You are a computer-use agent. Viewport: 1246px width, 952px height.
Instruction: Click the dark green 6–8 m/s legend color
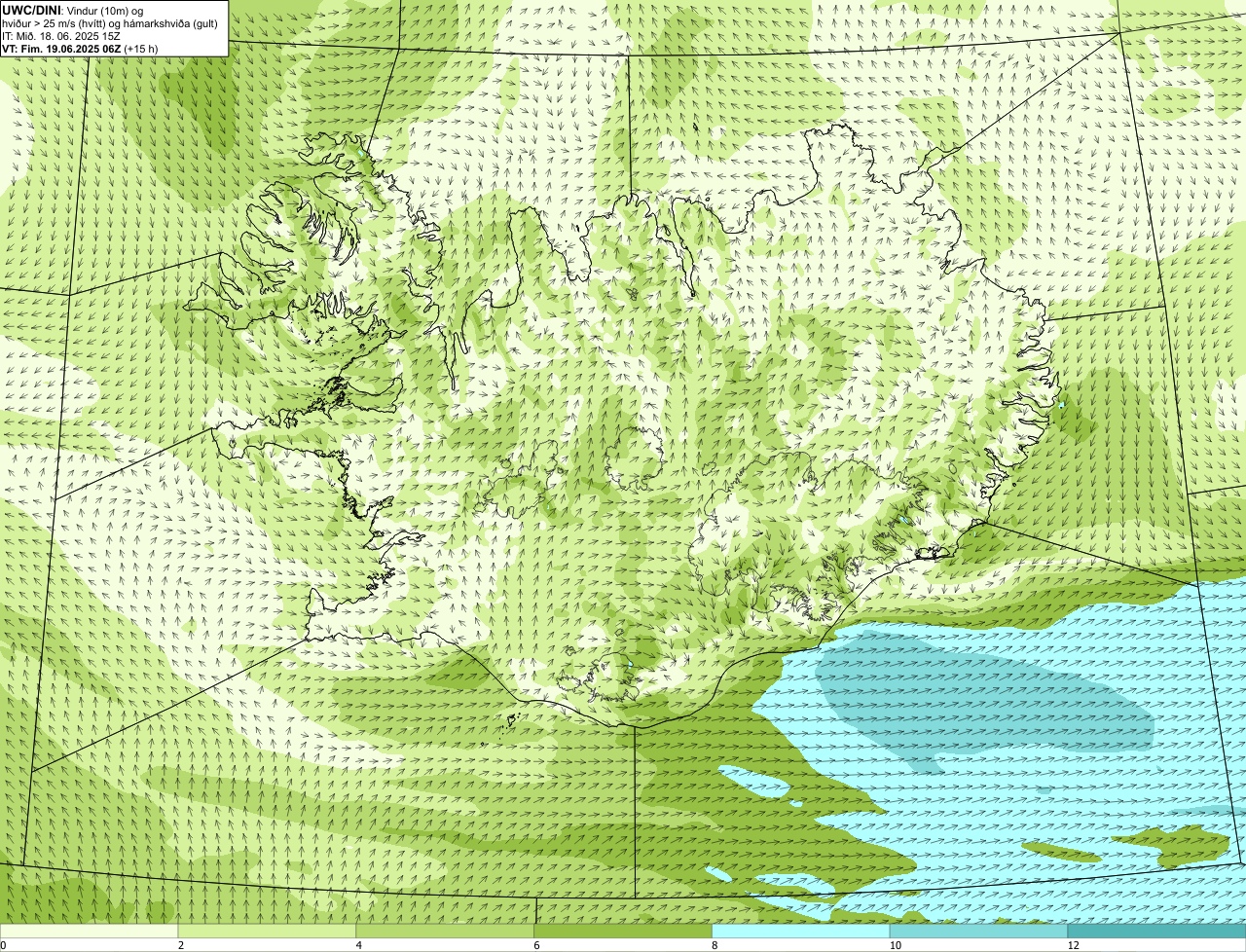(x=623, y=932)
